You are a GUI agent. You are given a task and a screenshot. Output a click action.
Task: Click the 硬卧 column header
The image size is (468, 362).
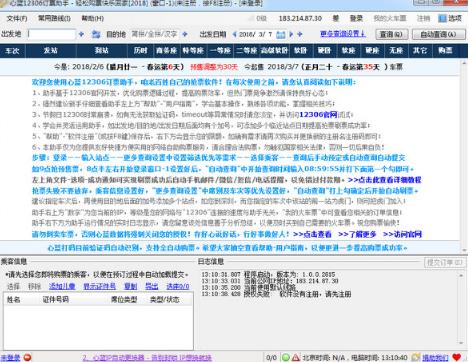tap(324, 50)
